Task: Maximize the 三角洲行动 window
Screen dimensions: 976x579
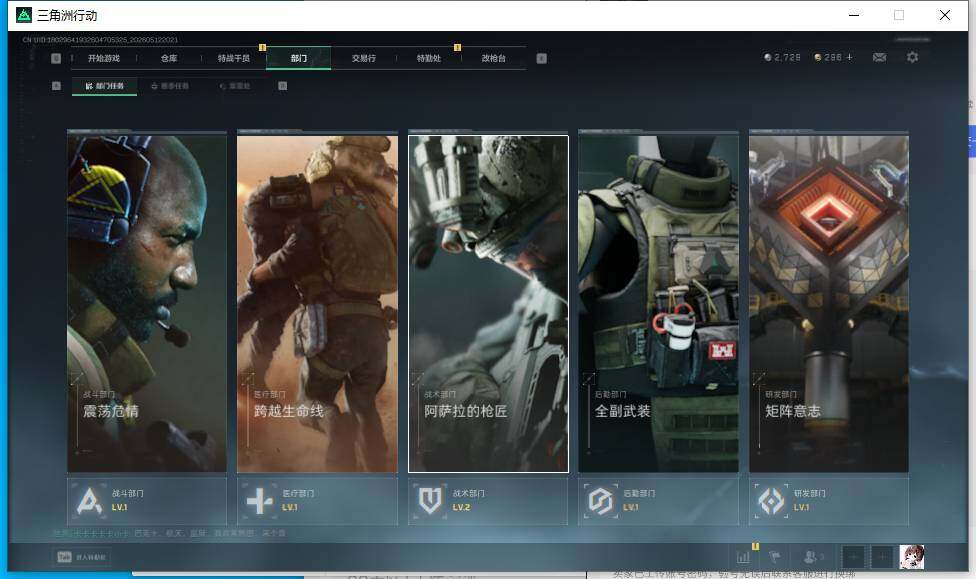Action: [899, 15]
